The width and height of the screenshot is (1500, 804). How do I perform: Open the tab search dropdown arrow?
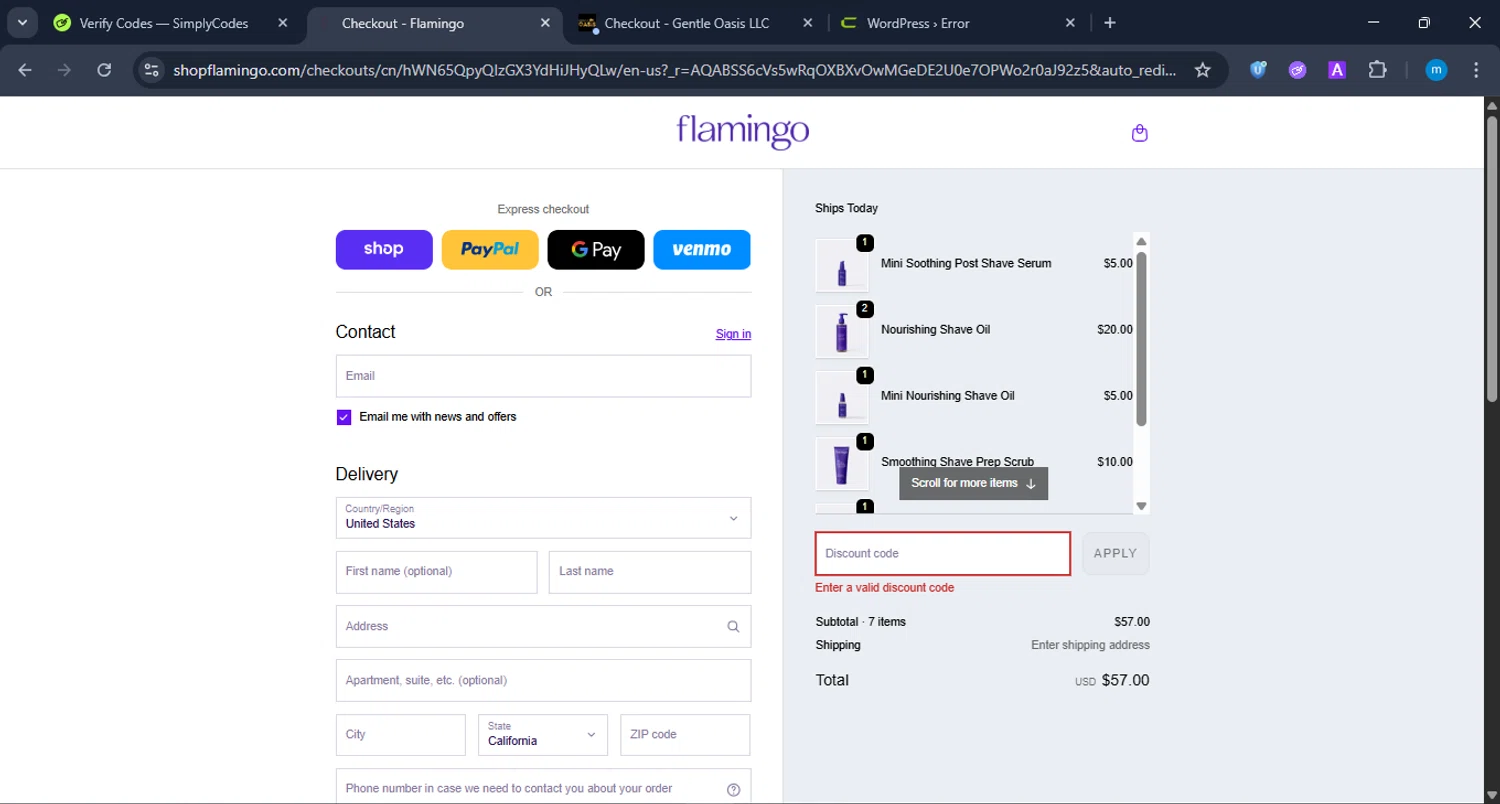tap(22, 23)
